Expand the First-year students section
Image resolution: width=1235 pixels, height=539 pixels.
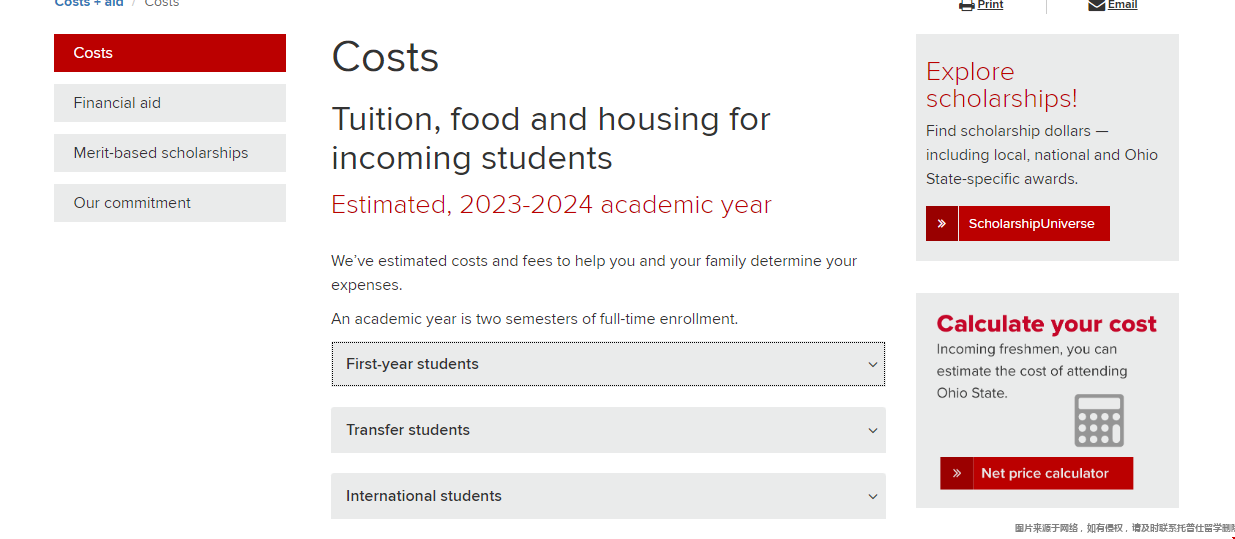[x=608, y=364]
